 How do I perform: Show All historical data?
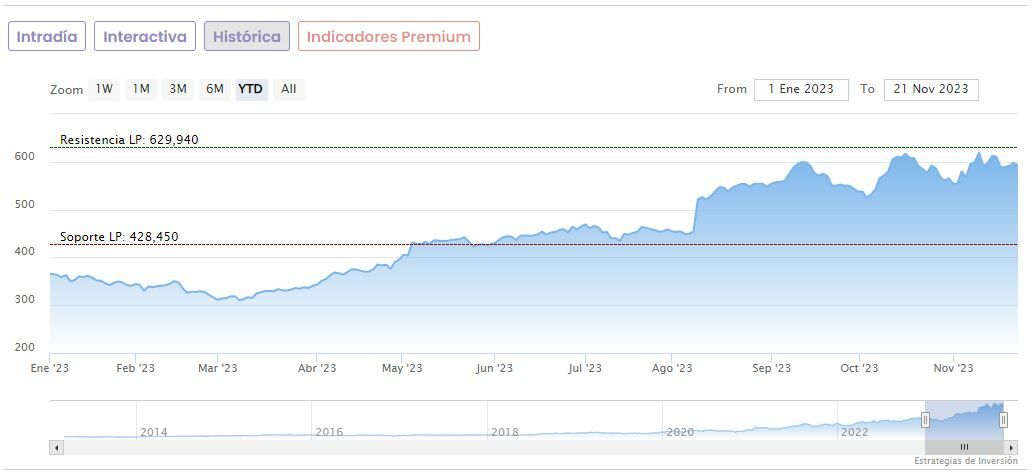coord(289,89)
